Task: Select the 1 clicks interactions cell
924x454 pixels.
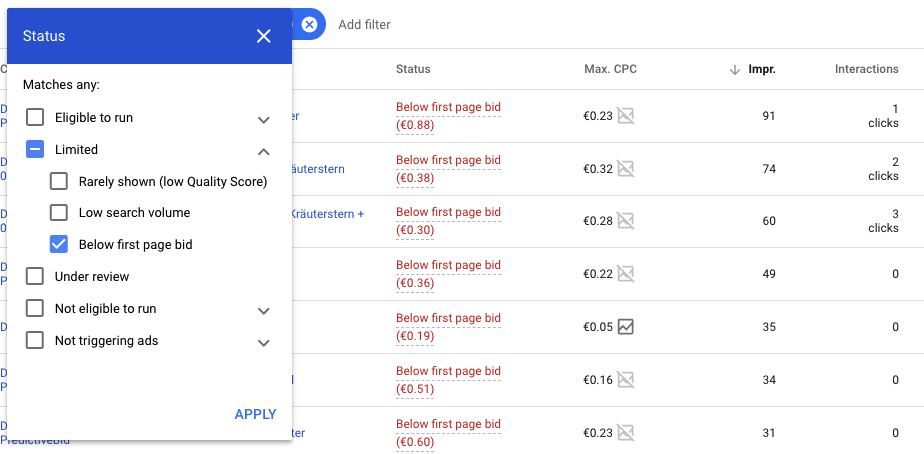Action: [883, 116]
